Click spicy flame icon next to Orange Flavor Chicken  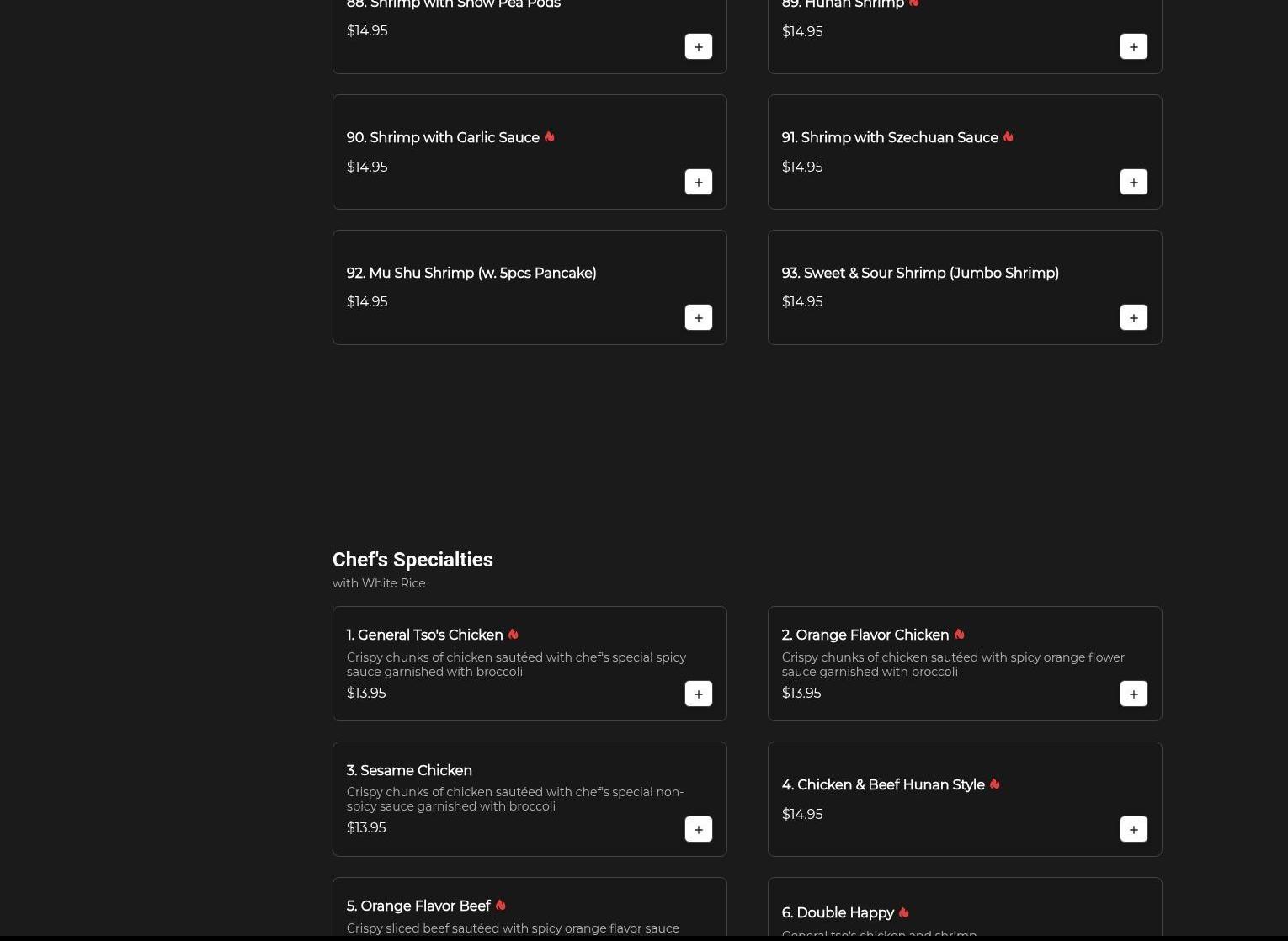click(959, 635)
